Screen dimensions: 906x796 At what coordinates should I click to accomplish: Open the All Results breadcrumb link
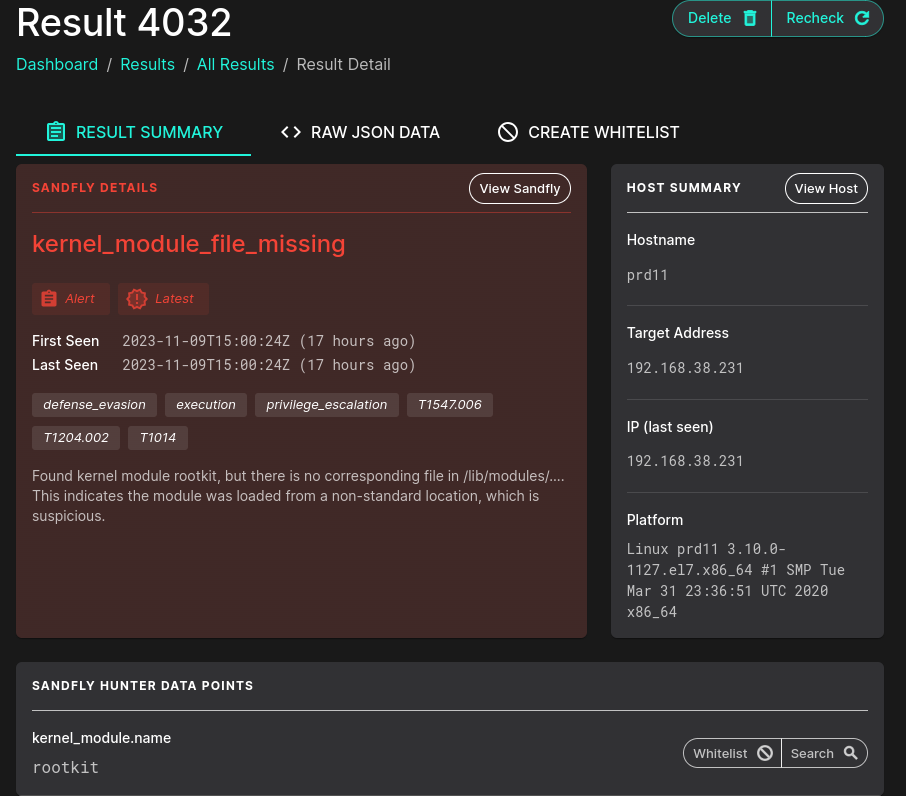[x=235, y=64]
